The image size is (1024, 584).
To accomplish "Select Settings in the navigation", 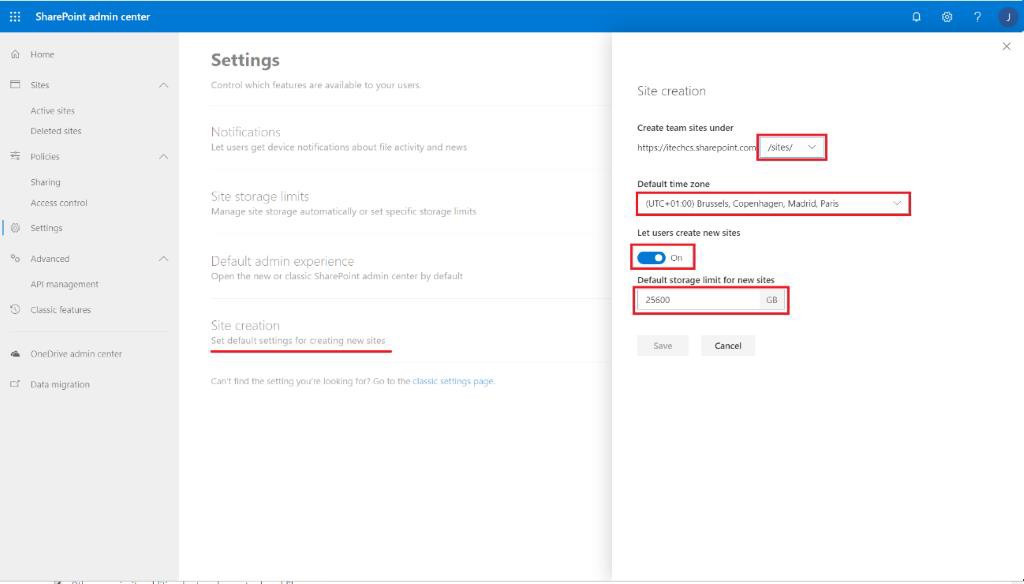I will pos(46,228).
